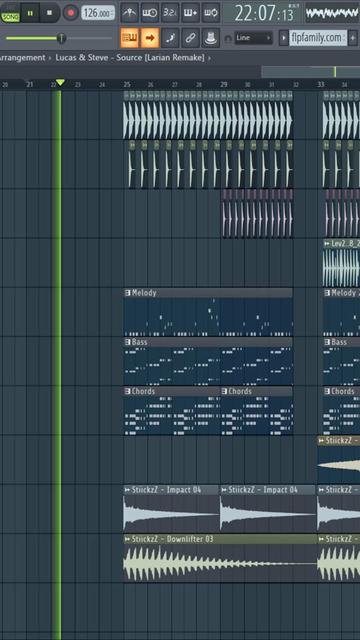The image size is (360, 640).
Task: Open first Impact 04 clip menu icon
Action: coord(127,490)
